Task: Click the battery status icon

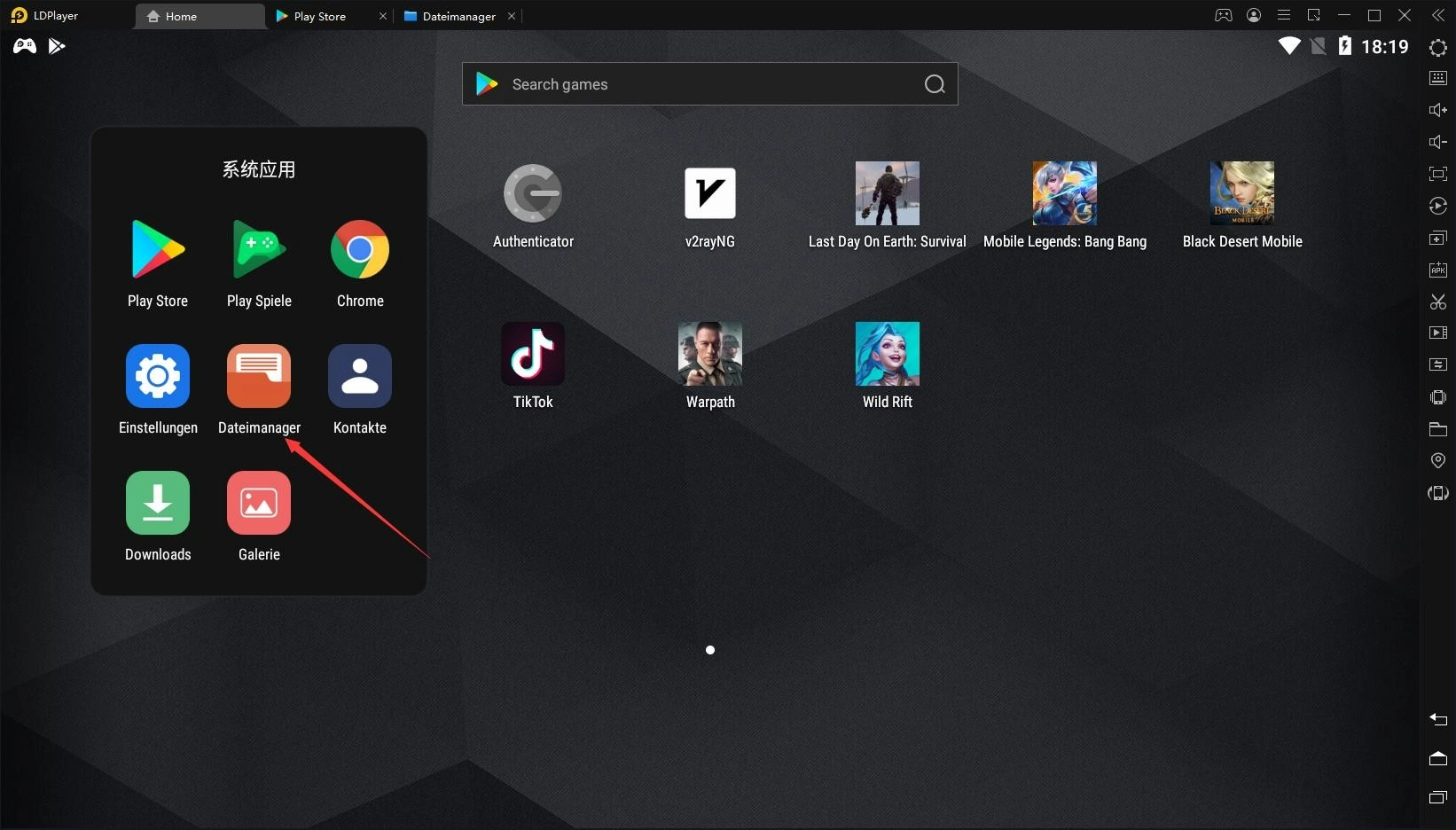Action: point(1345,46)
